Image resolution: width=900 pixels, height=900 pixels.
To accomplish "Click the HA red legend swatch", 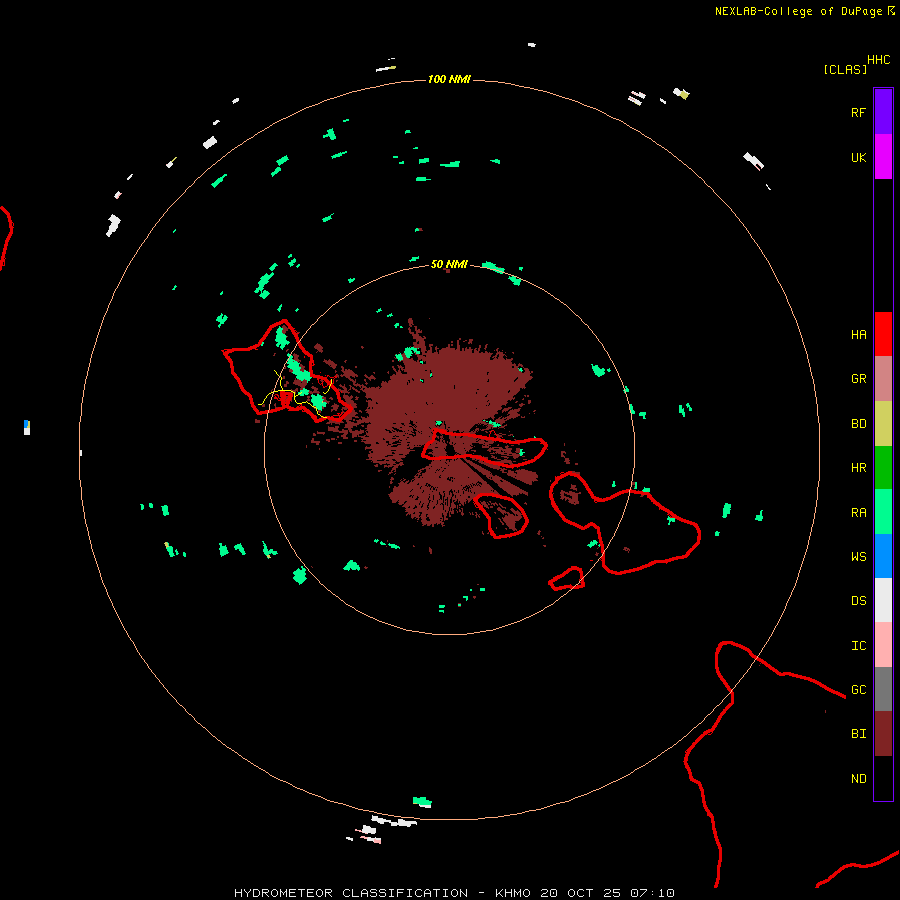I will [x=883, y=334].
